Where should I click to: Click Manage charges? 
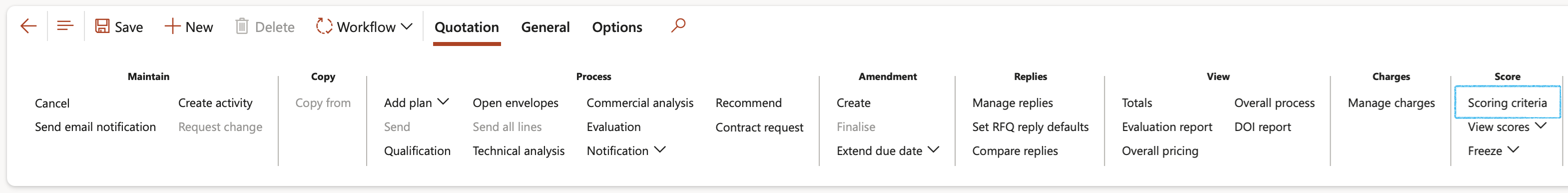point(1391,103)
